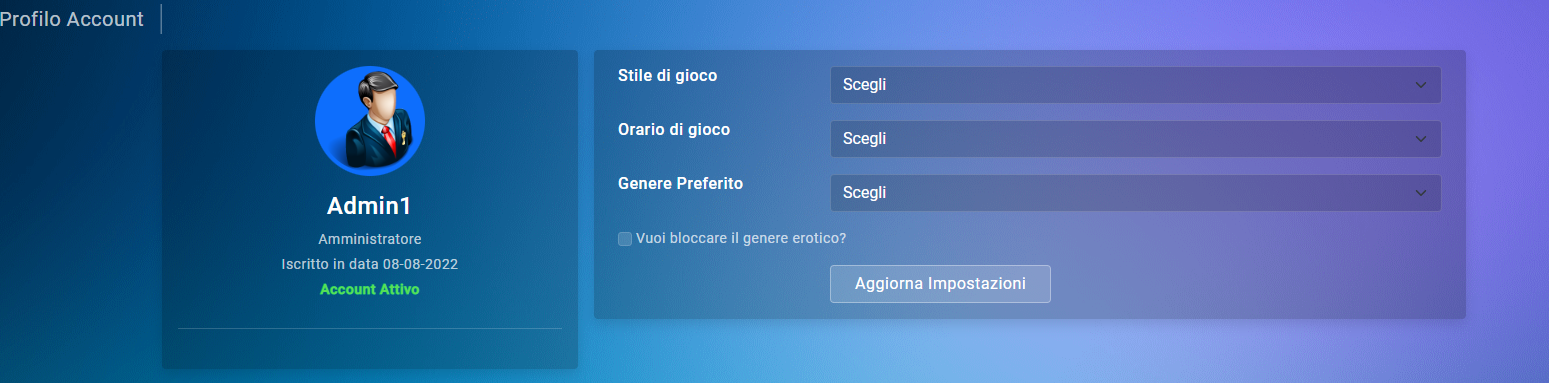Click the Amministratore role label

[x=370, y=239]
